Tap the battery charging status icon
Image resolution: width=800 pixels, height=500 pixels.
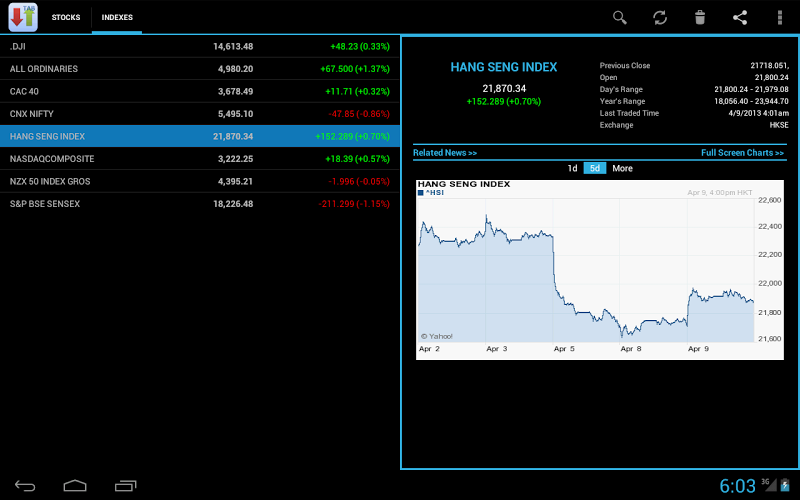tap(785, 485)
